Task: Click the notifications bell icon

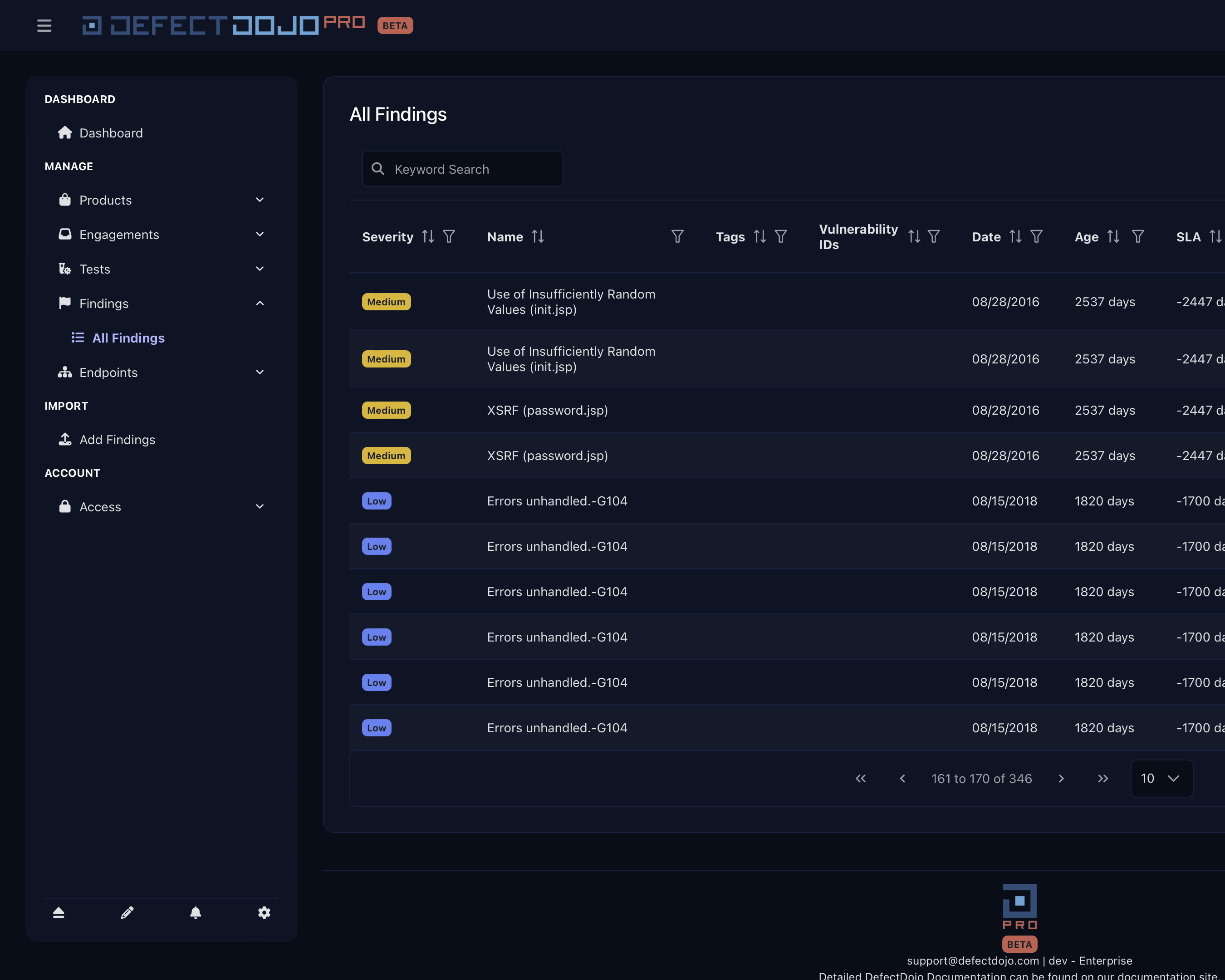Action: [x=196, y=912]
